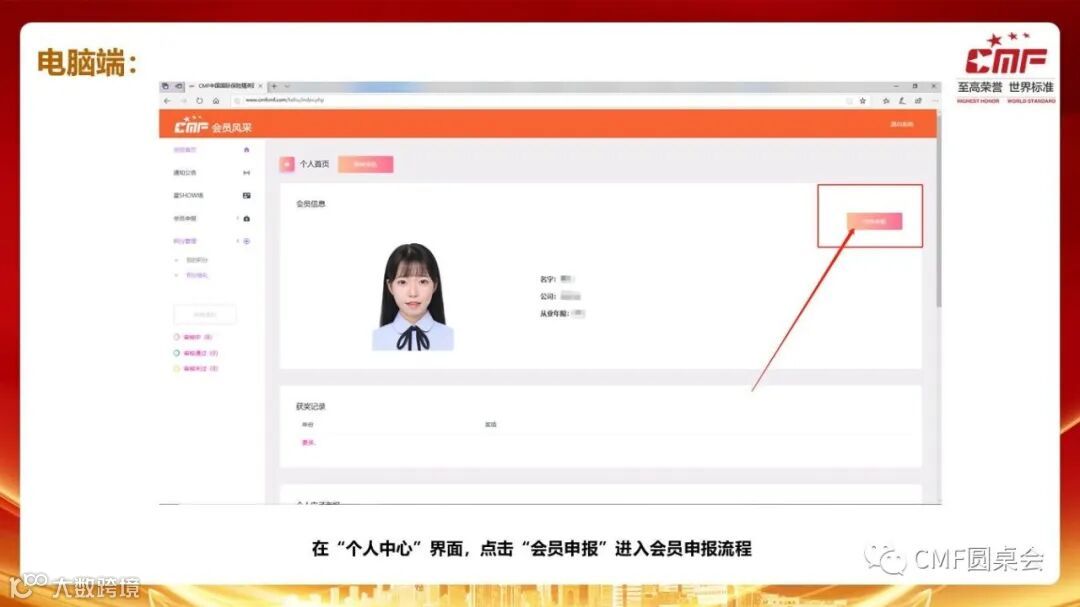Click the share icon in browser toolbar
This screenshot has height=607, width=1080.
918,101
